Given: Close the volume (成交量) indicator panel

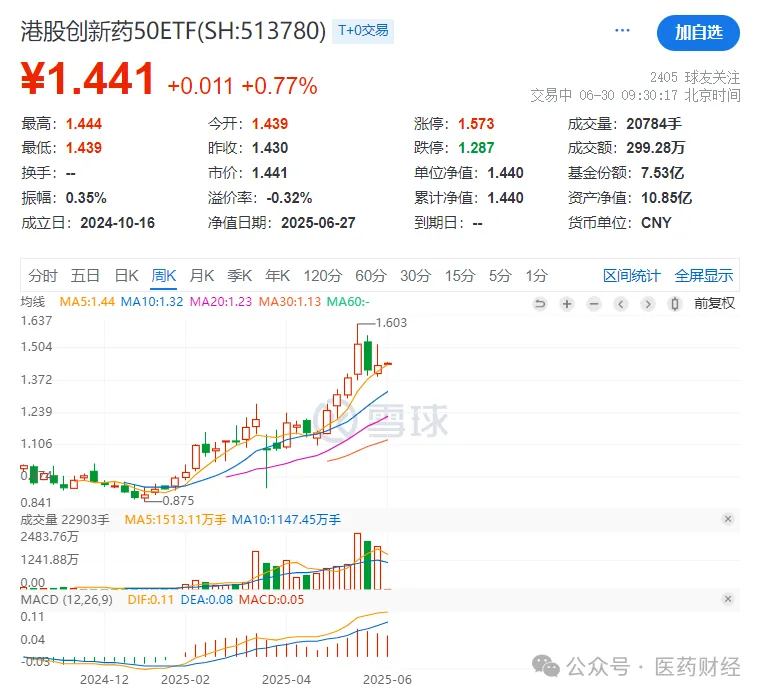Looking at the screenshot, I should coord(728,519).
